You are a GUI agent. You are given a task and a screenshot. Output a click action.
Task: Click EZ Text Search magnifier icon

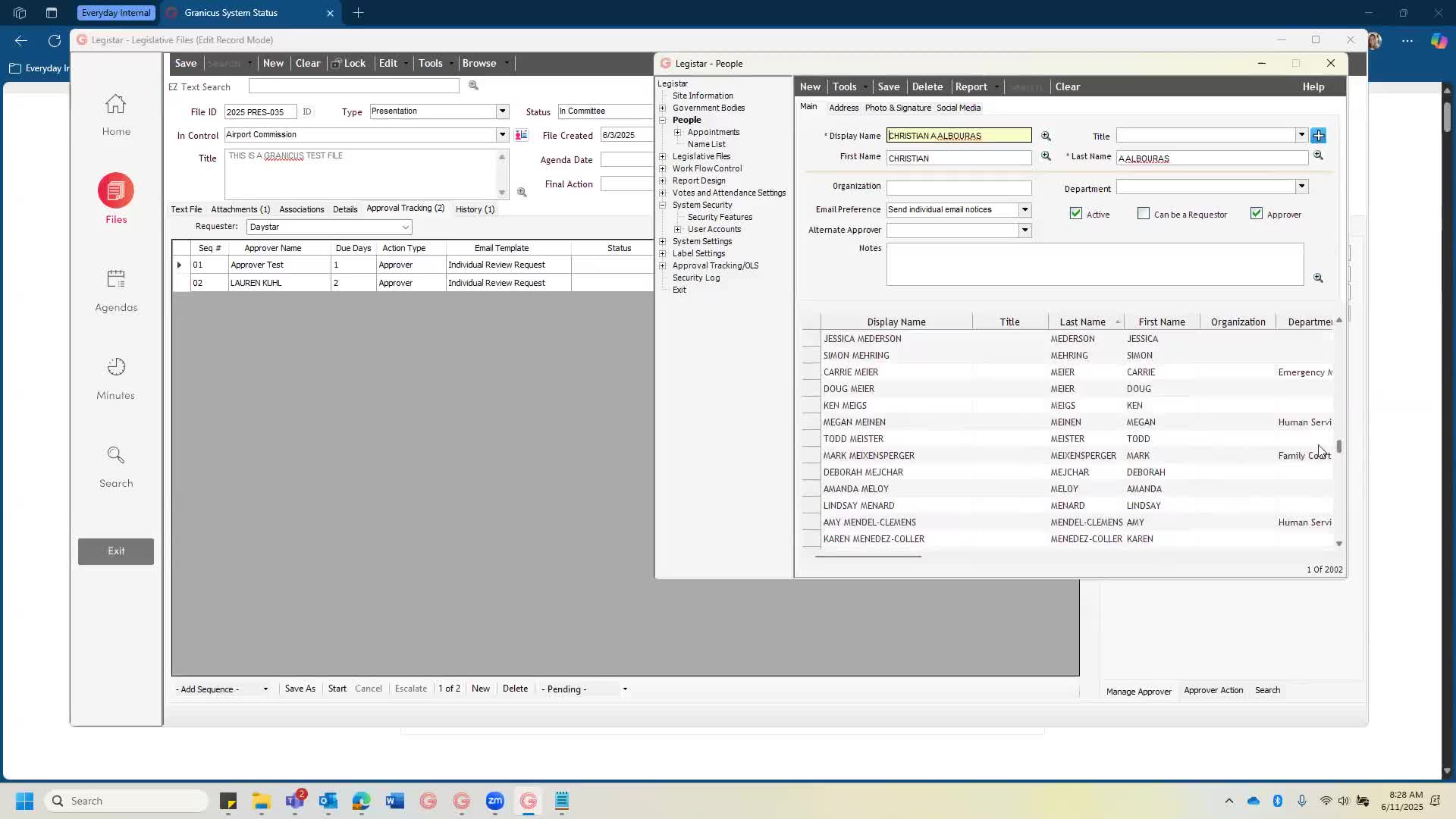tap(473, 86)
